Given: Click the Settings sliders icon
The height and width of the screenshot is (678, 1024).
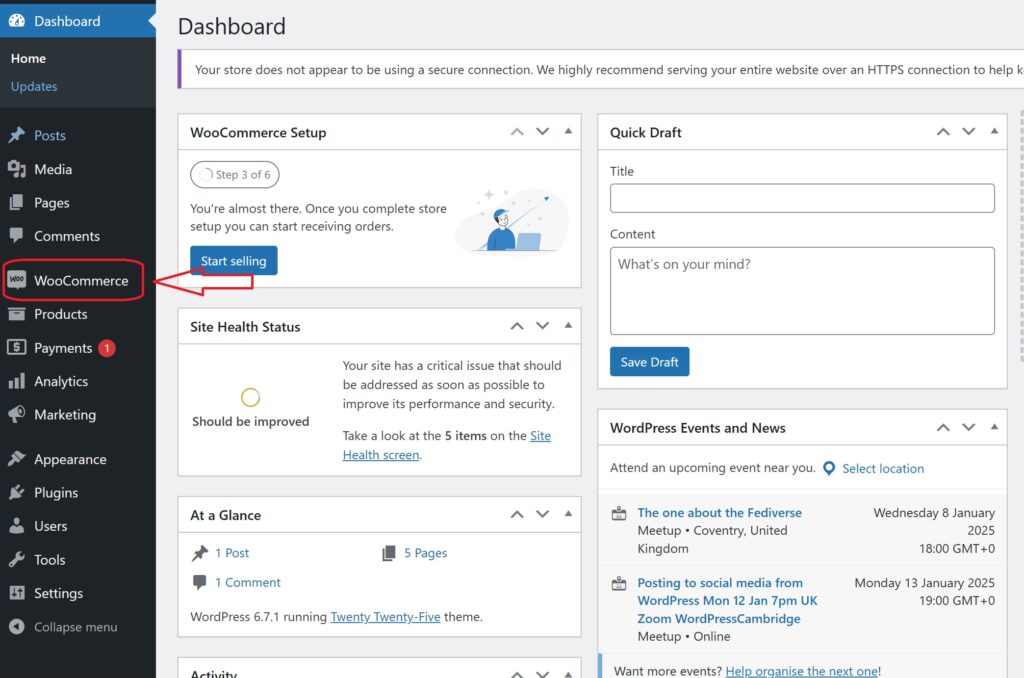Looking at the screenshot, I should [17, 593].
